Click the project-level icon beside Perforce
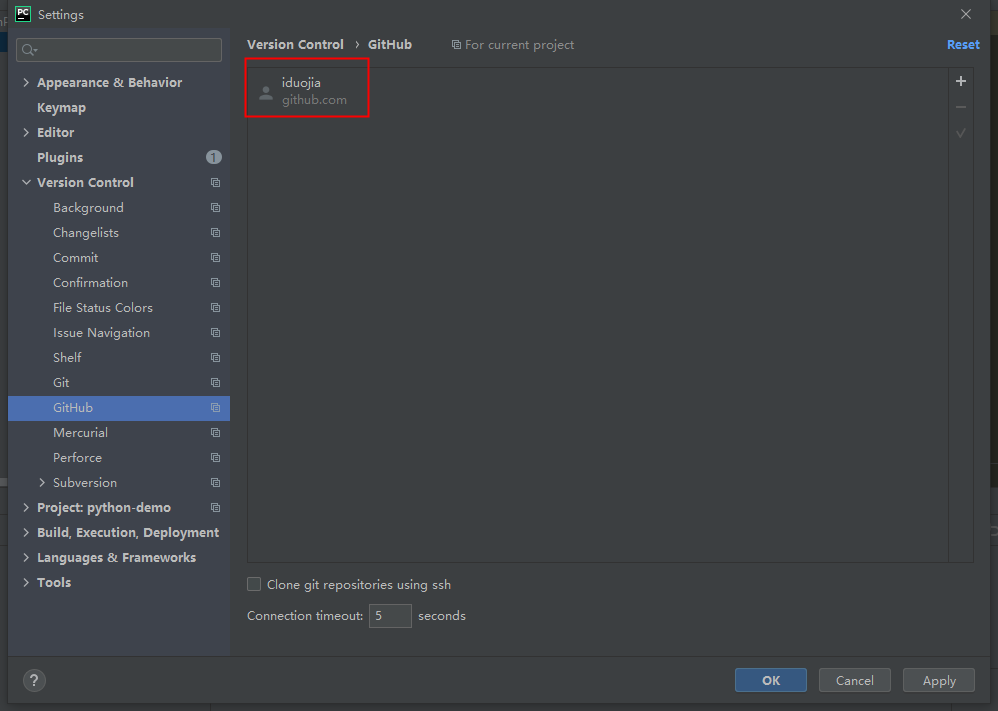The image size is (998, 711). [x=216, y=458]
